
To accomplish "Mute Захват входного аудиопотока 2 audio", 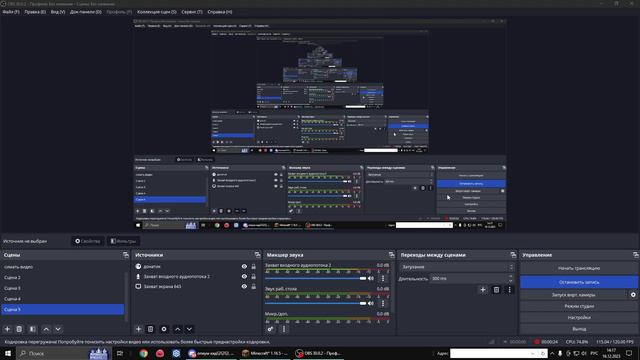I will (x=371, y=278).
